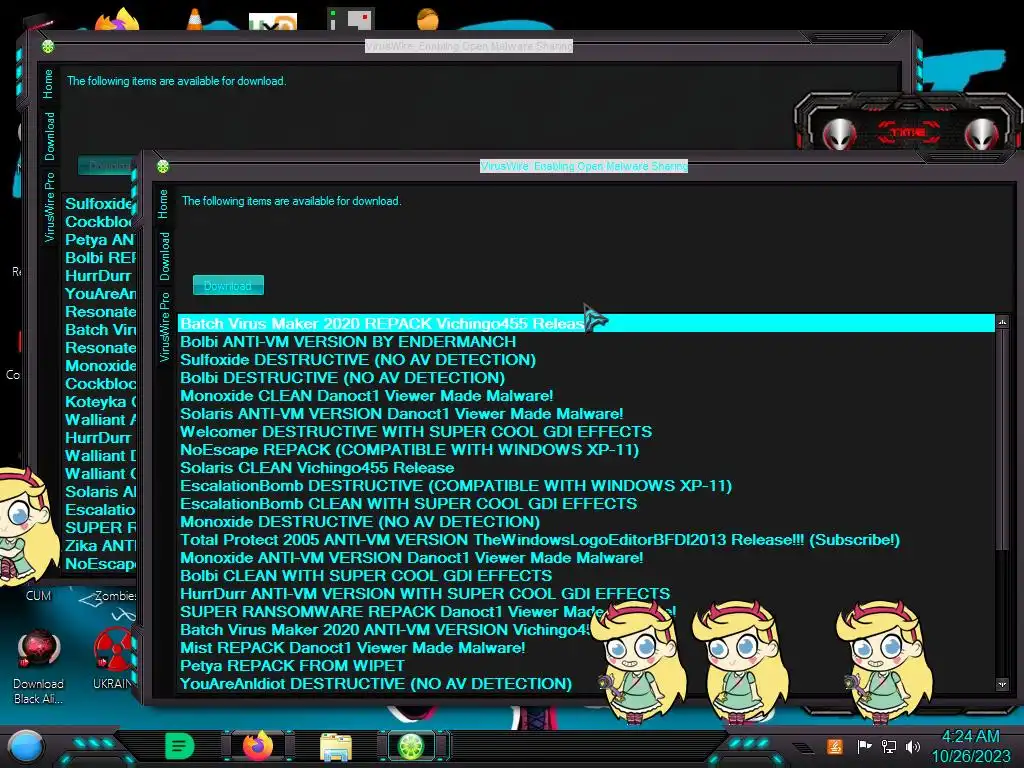Select 'YouAreAn' row in back window
This screenshot has height=768, width=1024.
coord(99,294)
